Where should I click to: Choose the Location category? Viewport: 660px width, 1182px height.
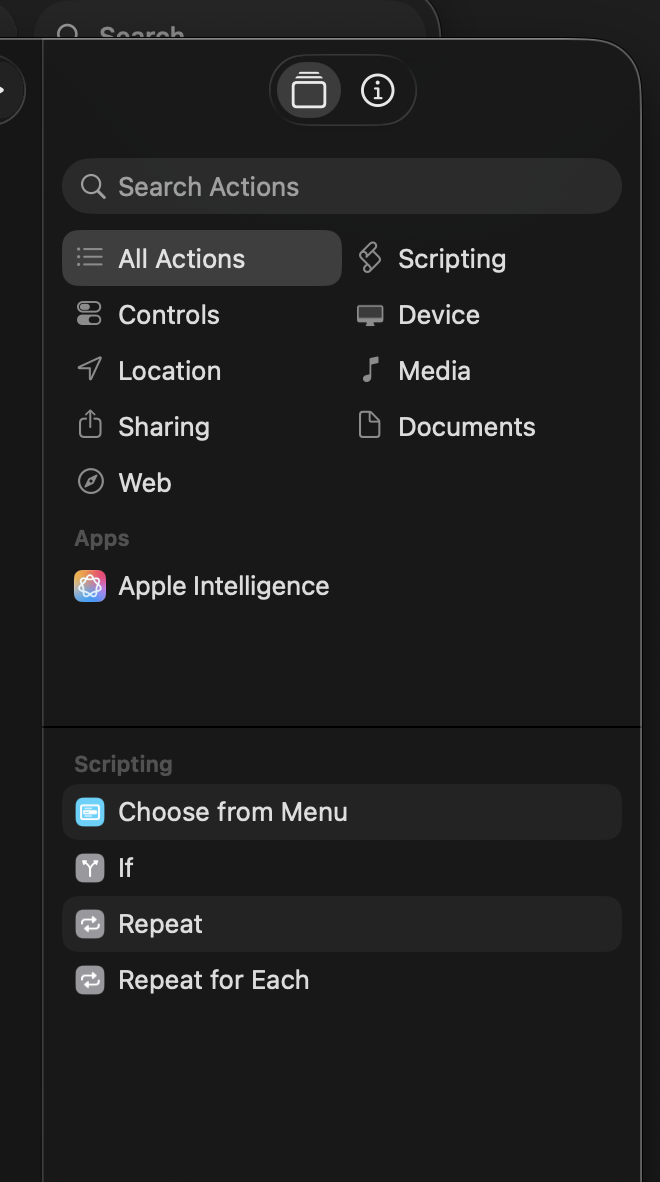click(x=169, y=371)
